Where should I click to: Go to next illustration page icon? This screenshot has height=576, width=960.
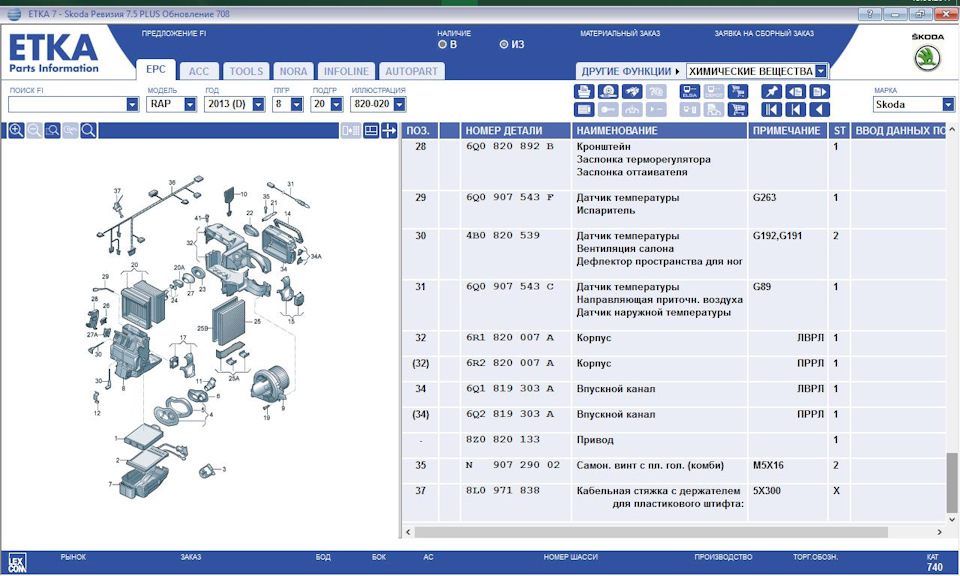click(x=820, y=92)
